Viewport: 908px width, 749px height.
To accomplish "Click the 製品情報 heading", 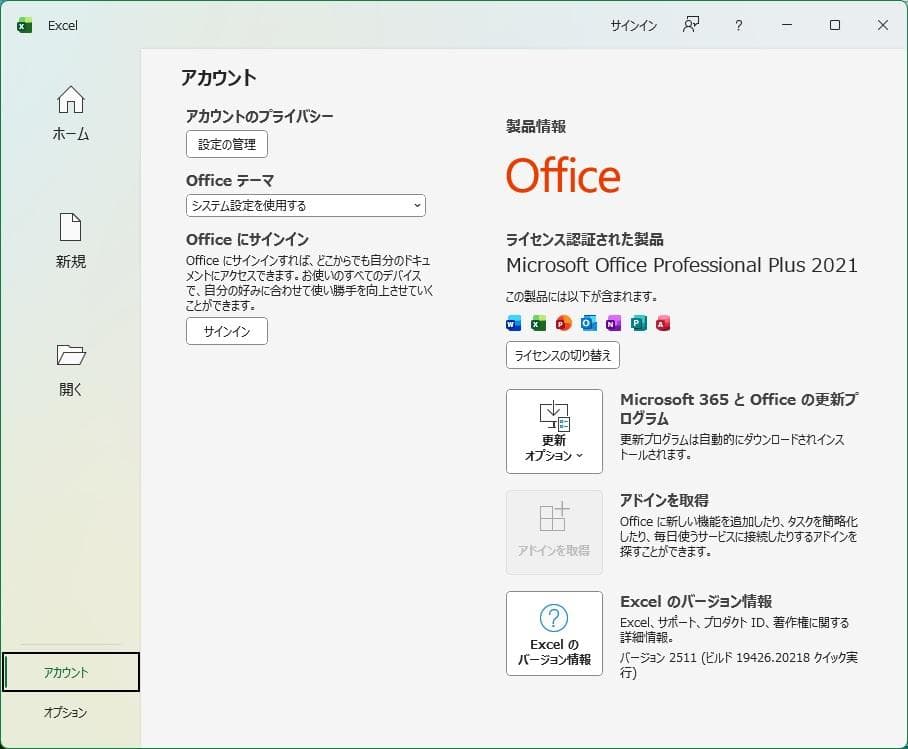I will pyautogui.click(x=536, y=126).
